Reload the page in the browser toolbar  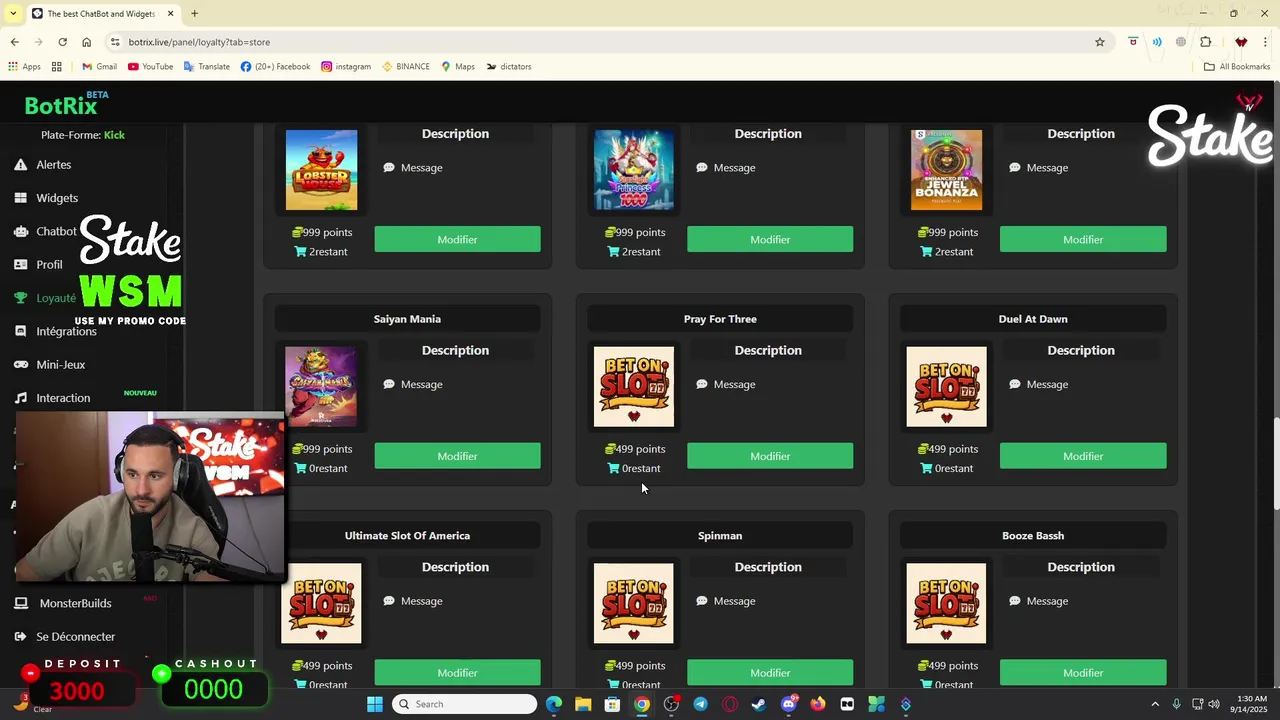62,42
